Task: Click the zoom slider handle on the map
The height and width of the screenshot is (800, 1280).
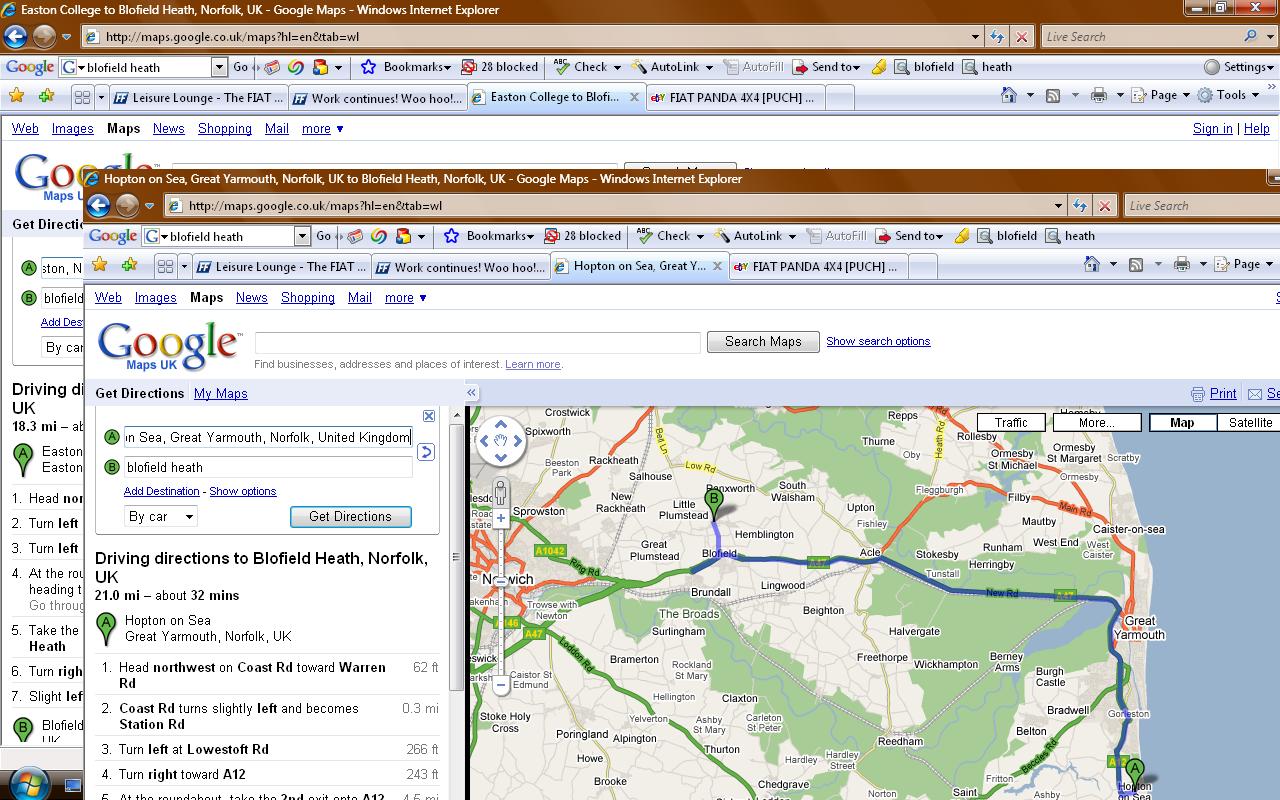Action: point(501,580)
